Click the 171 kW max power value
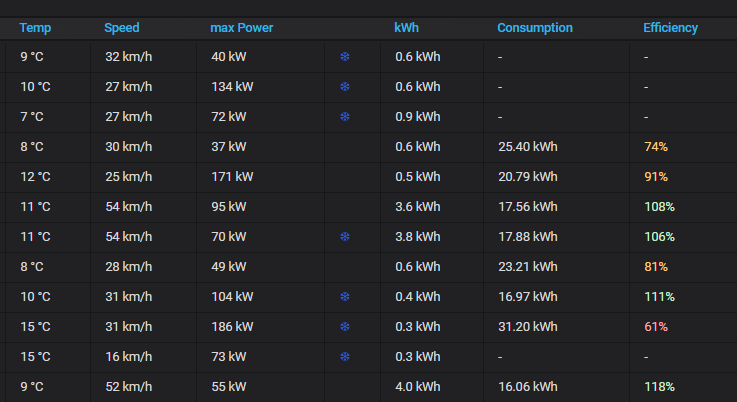 [x=232, y=177]
